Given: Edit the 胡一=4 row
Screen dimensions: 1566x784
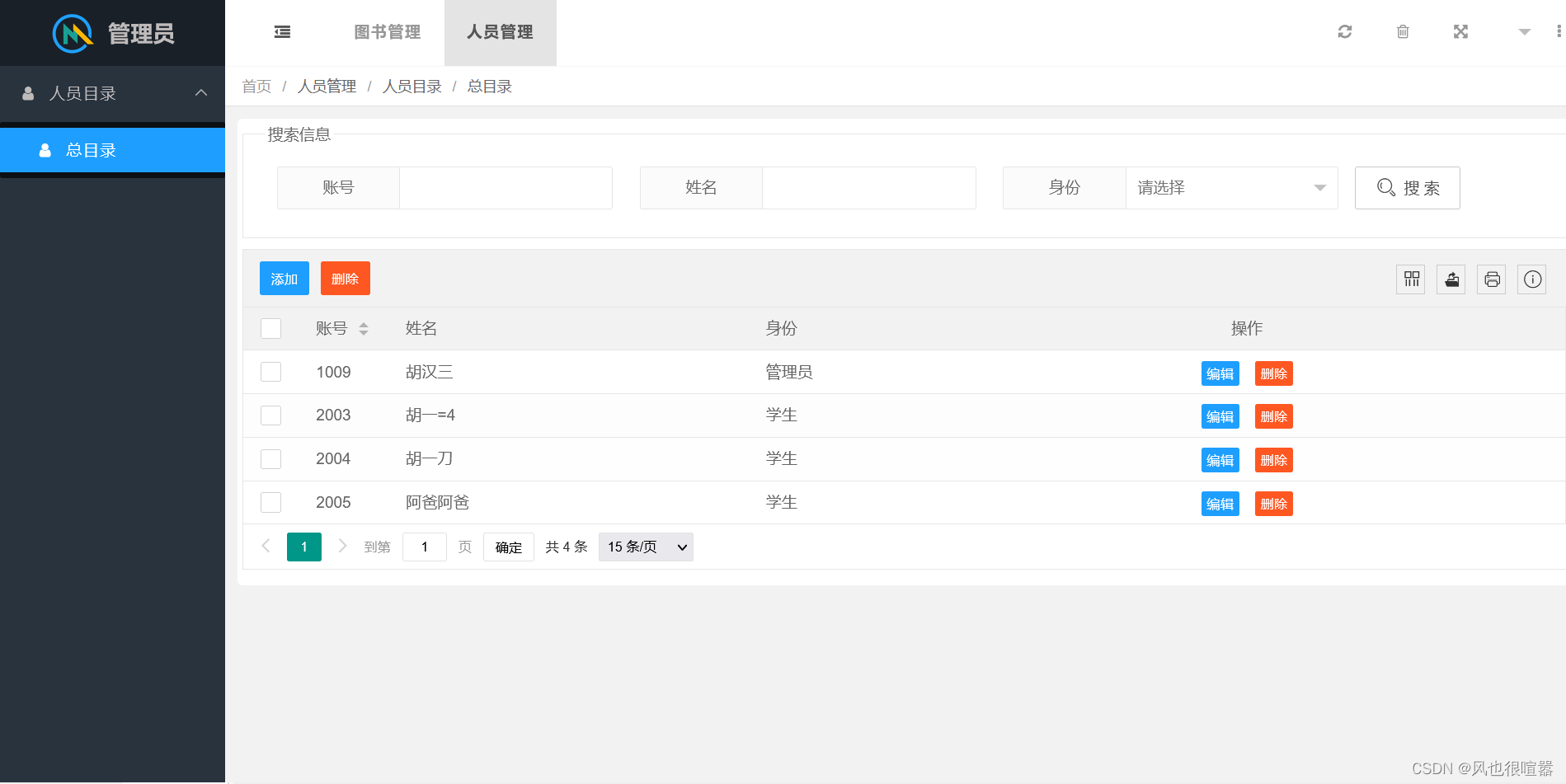Looking at the screenshot, I should [1220, 416].
